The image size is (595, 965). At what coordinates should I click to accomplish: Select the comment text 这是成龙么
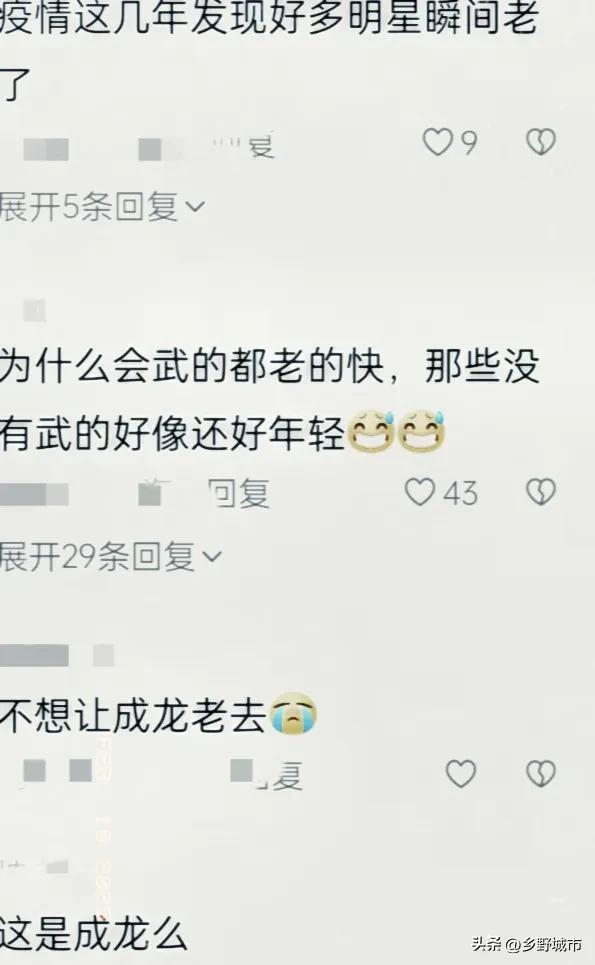point(94,934)
